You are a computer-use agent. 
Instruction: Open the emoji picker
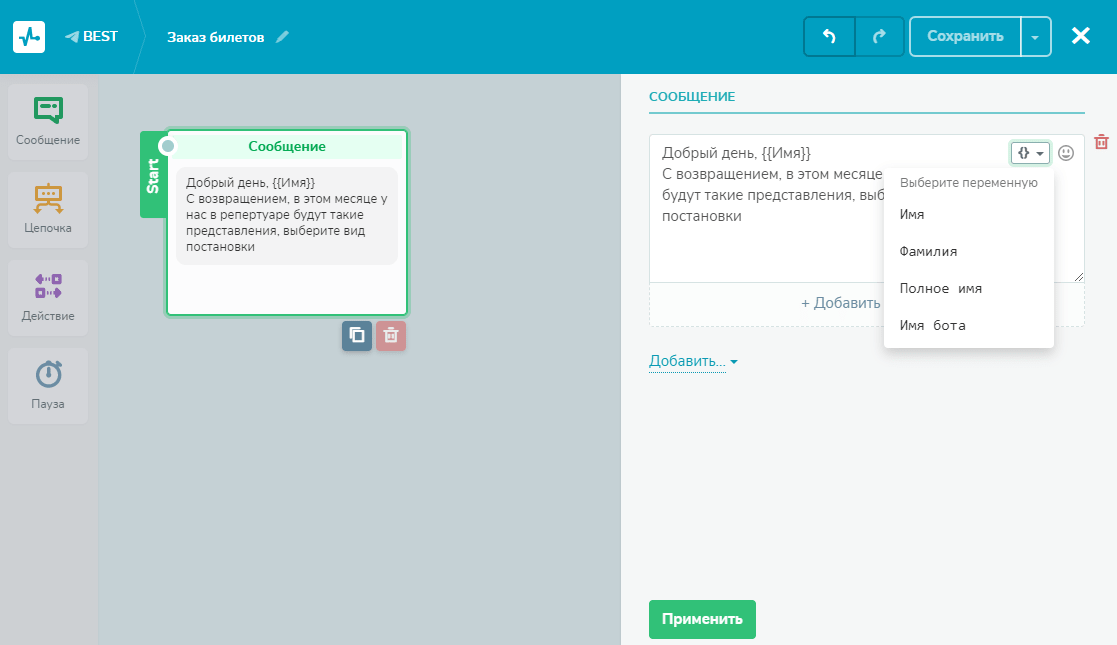pyautogui.click(x=1066, y=153)
